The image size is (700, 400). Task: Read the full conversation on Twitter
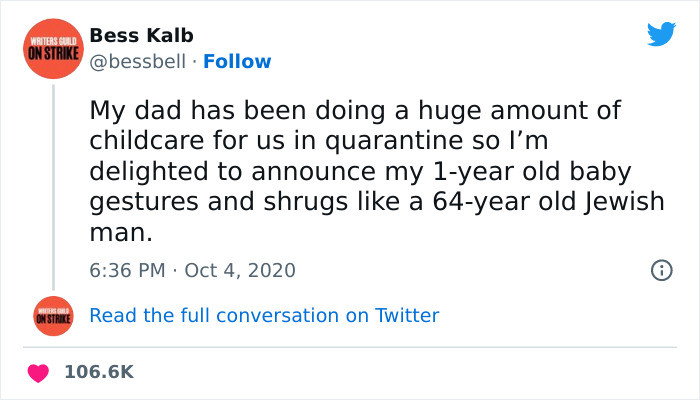264,315
